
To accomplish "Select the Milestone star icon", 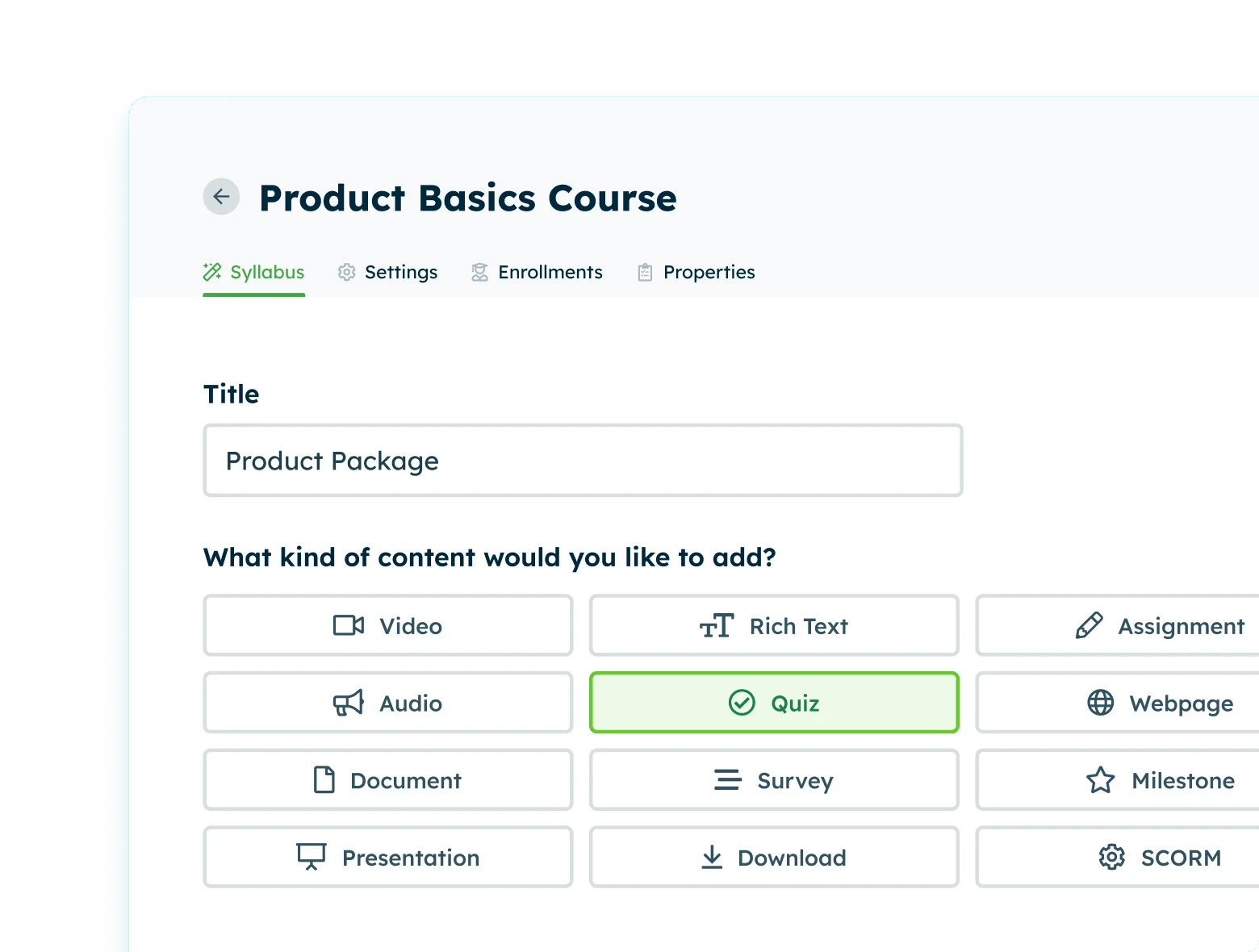I will pos(1100,780).
